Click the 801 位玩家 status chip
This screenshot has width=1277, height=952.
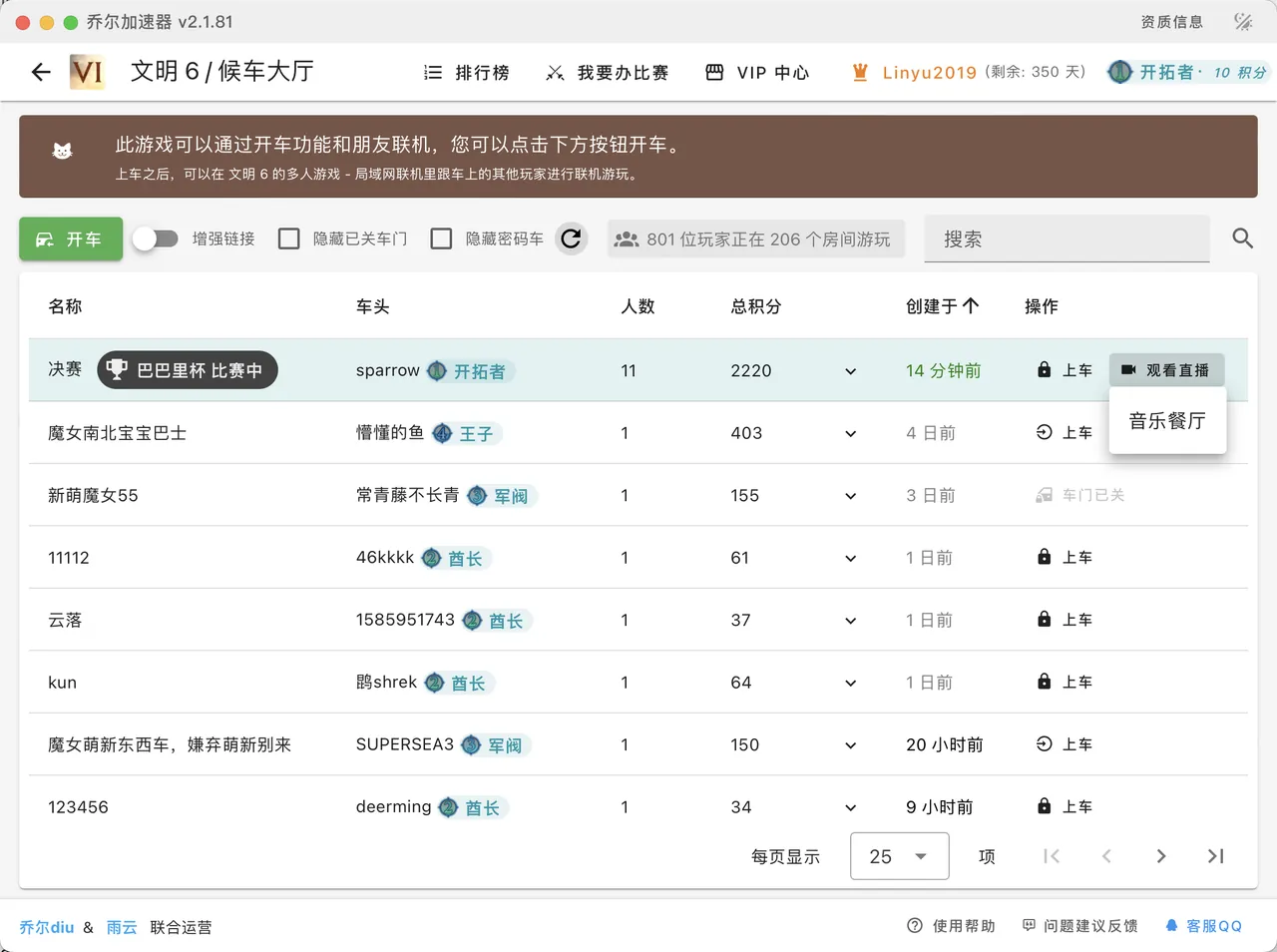pyautogui.click(x=756, y=239)
